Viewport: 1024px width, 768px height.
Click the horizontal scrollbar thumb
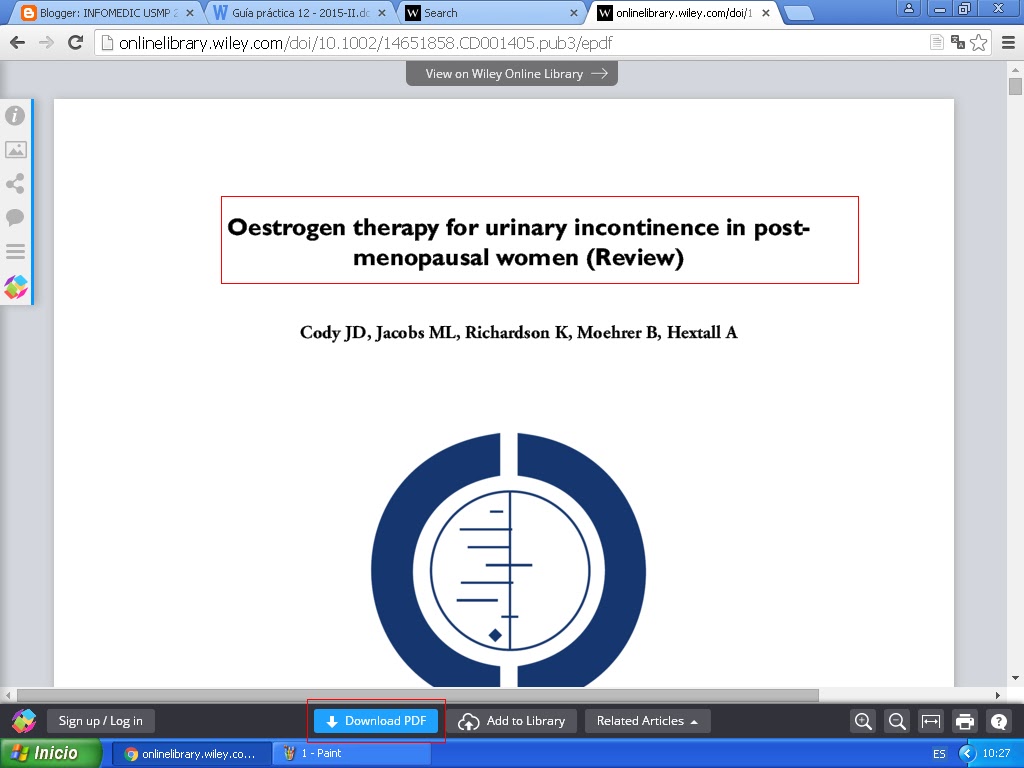click(417, 696)
